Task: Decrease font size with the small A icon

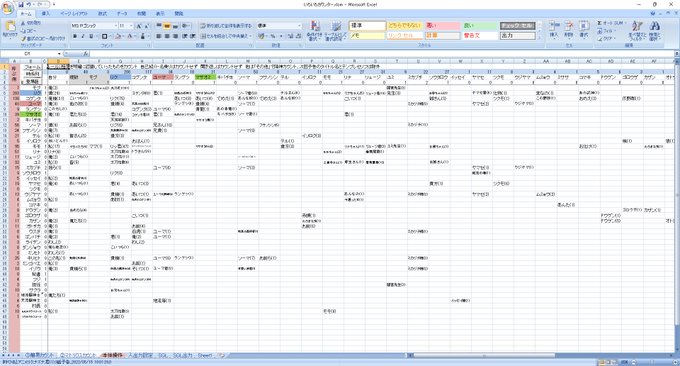Action: coord(147,26)
